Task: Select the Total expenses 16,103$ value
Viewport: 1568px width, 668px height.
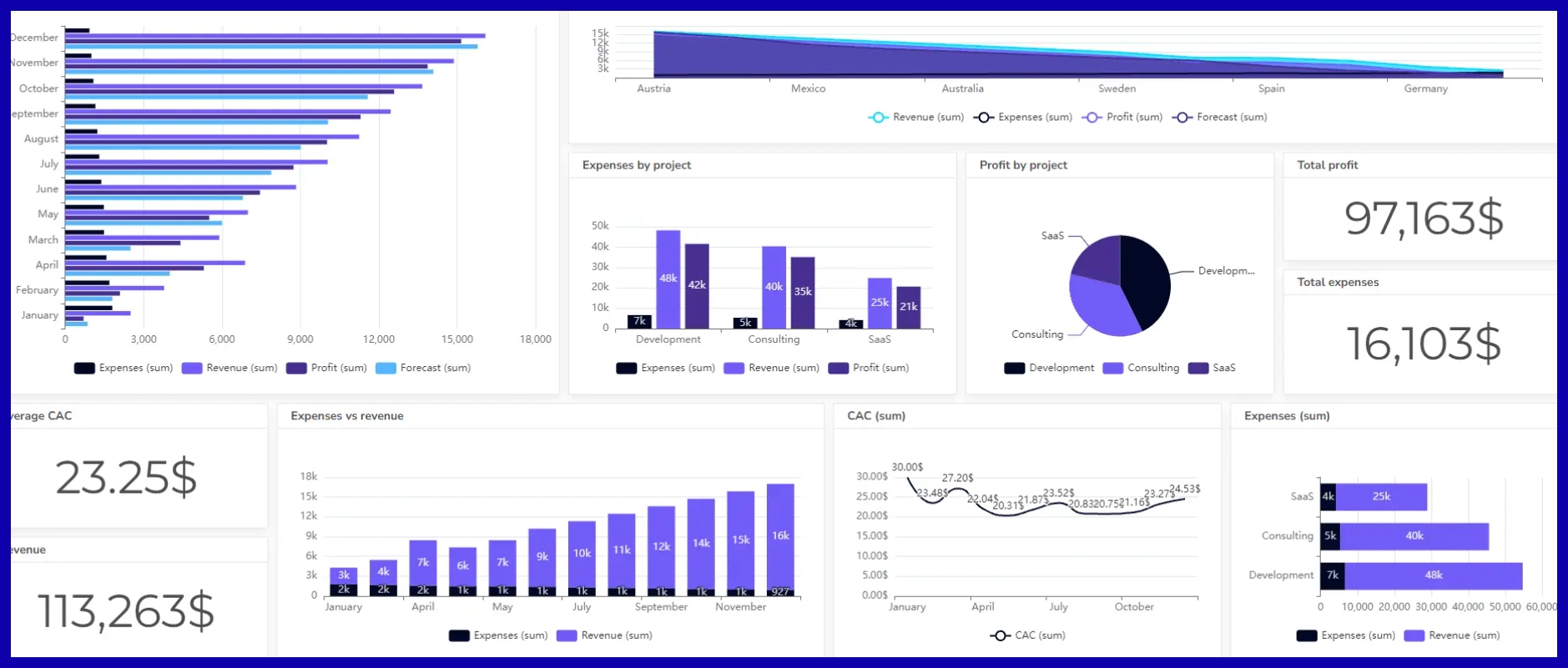Action: [1423, 344]
